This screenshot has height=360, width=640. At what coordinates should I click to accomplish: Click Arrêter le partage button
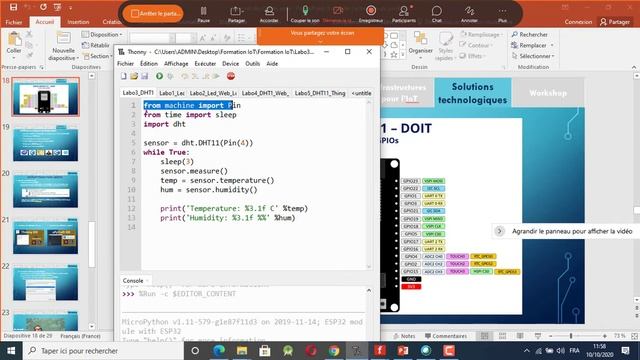point(153,13)
